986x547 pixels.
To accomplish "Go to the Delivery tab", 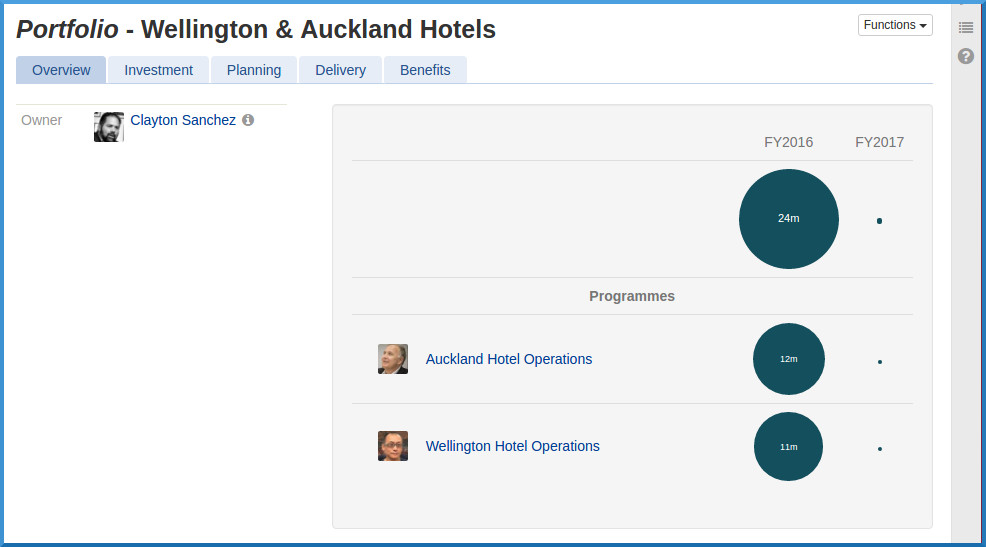I will click(x=340, y=70).
